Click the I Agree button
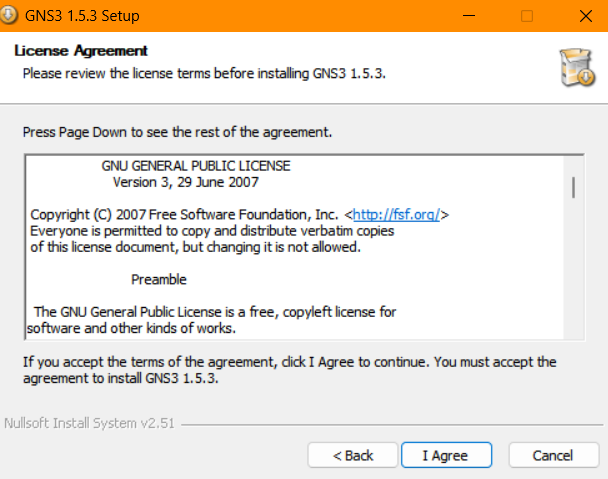The image size is (608, 479). tap(446, 455)
